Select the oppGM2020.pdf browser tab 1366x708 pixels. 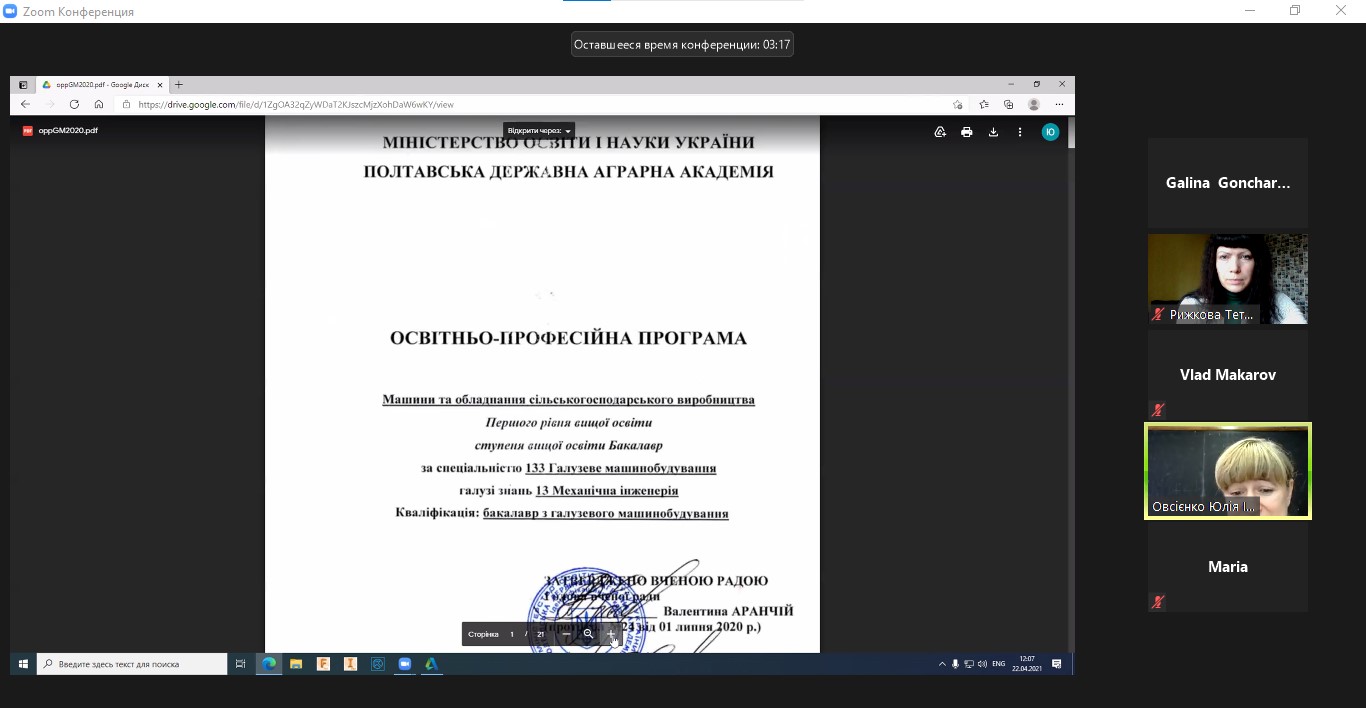pyautogui.click(x=102, y=85)
